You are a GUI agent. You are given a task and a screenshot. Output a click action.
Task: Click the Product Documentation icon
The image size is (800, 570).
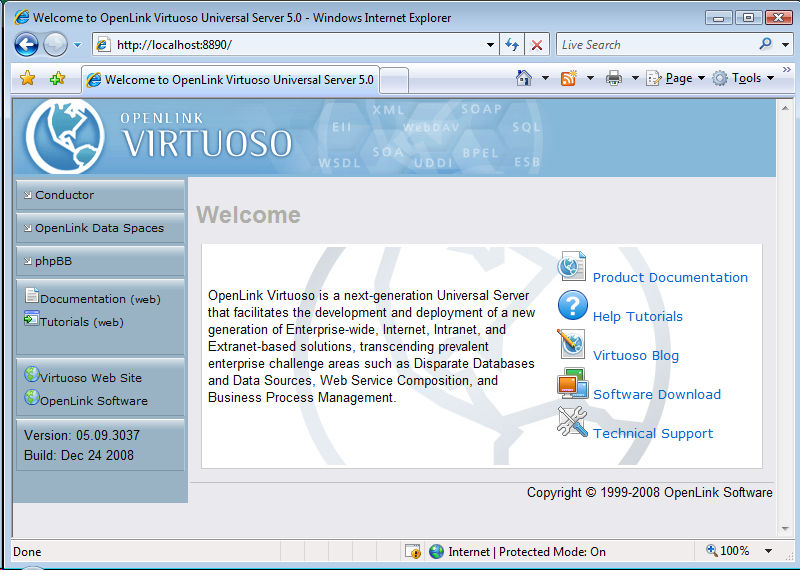[571, 266]
